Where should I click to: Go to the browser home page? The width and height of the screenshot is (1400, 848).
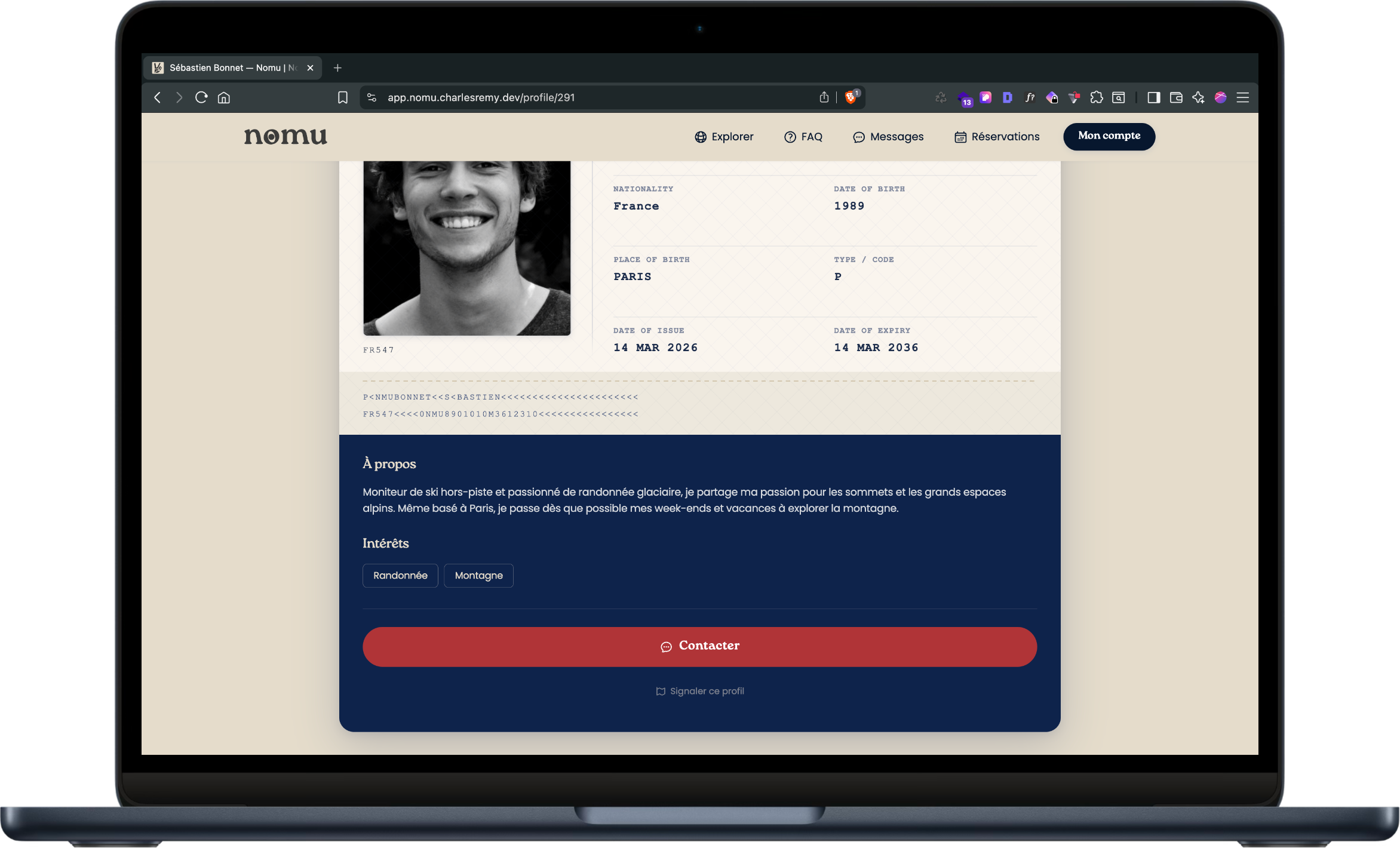[224, 97]
